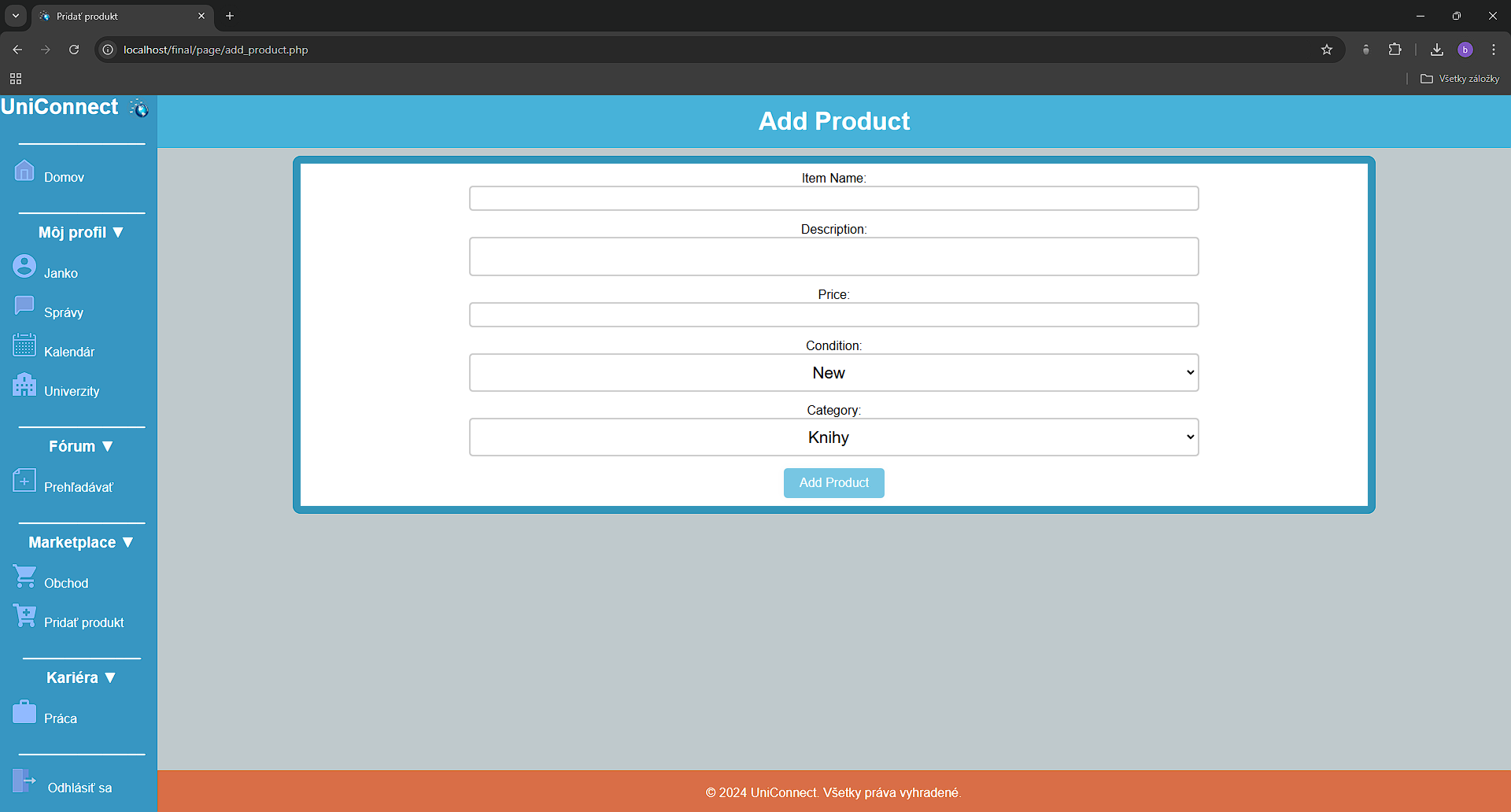The image size is (1511, 812).
Task: Collapse the Môj profil section
Action: tap(81, 232)
